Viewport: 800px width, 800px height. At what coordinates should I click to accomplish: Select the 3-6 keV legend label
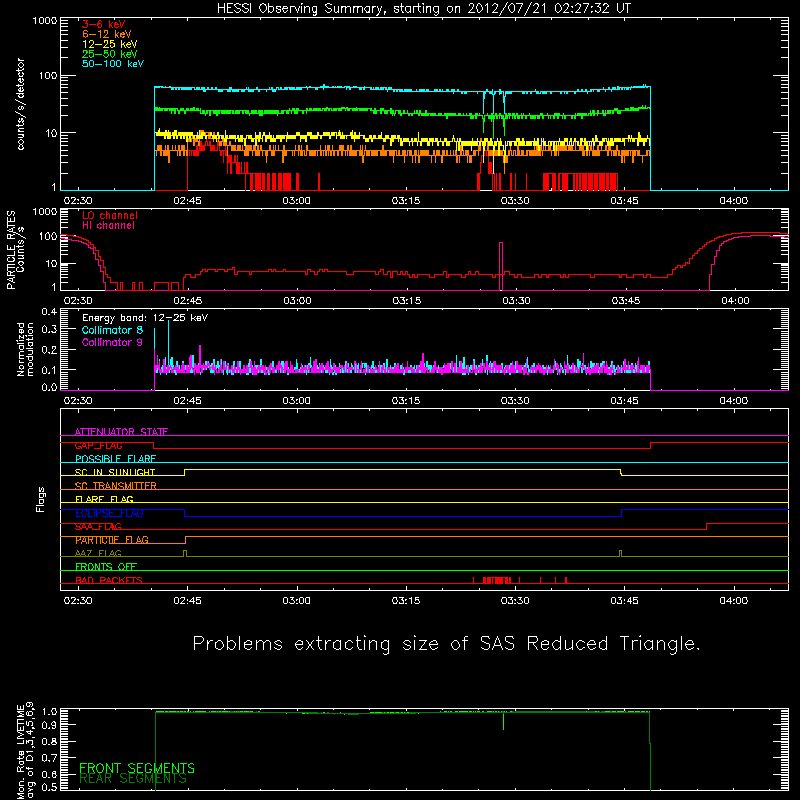click(x=103, y=24)
